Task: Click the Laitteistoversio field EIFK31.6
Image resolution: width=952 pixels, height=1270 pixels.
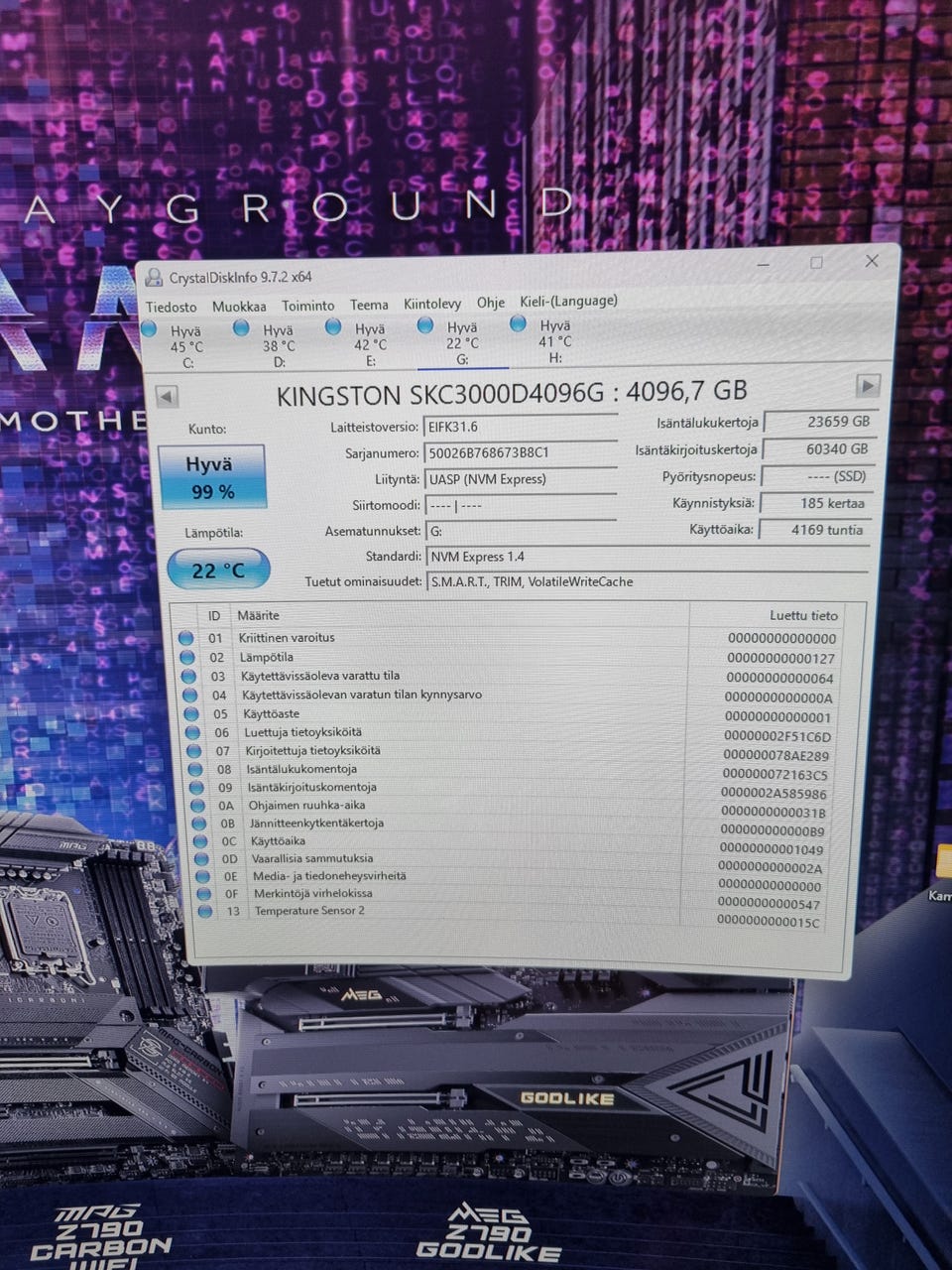Action: click(x=521, y=426)
